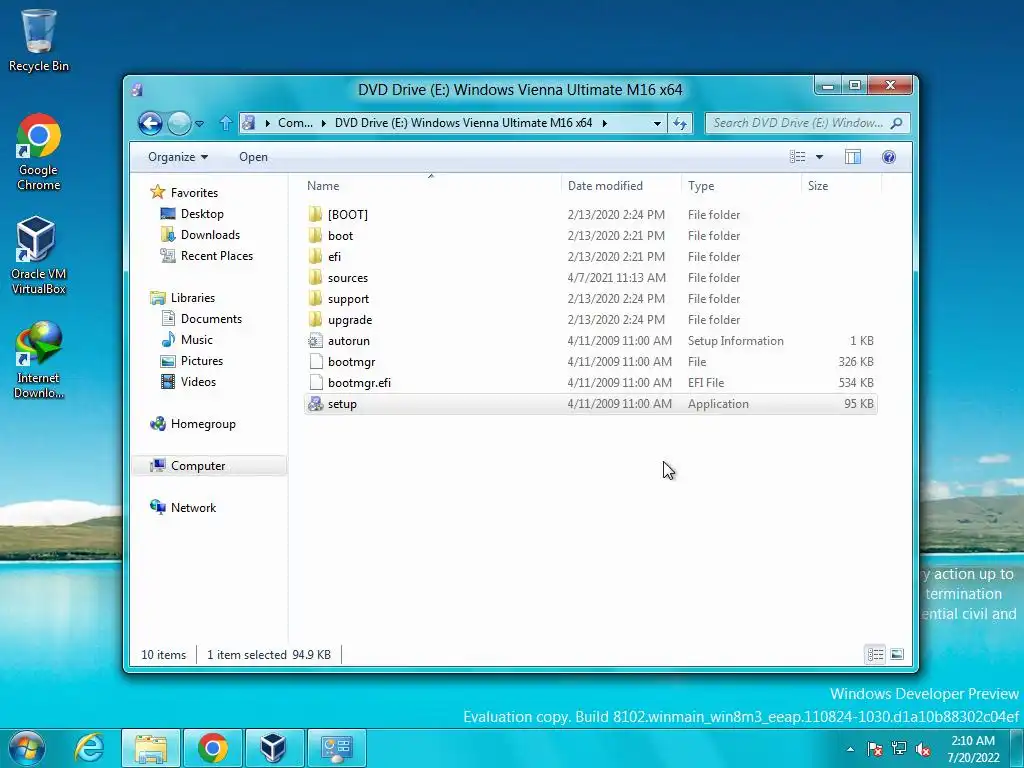
Task: Toggle the preview pane
Action: (853, 157)
